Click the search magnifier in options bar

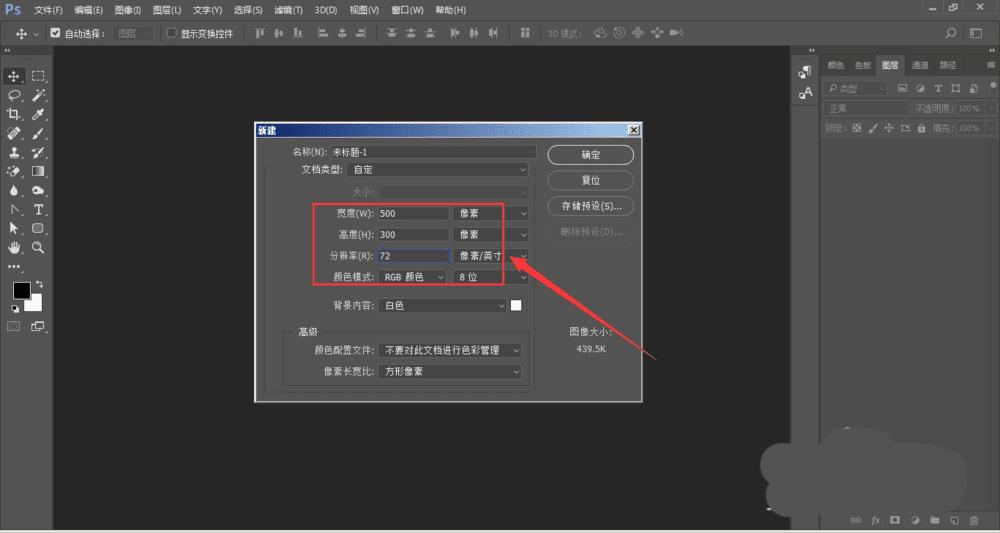(950, 33)
